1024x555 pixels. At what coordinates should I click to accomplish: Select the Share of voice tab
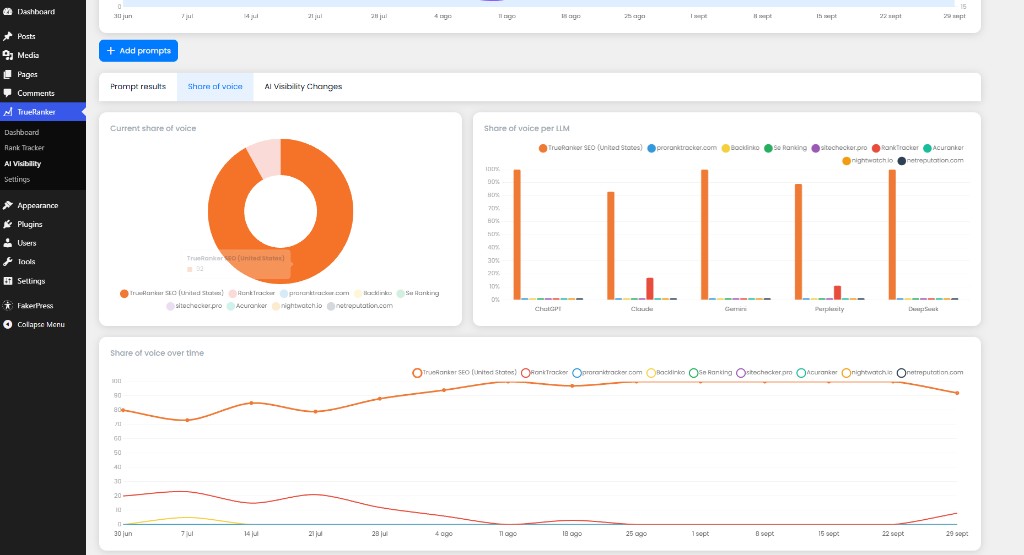[x=215, y=87]
